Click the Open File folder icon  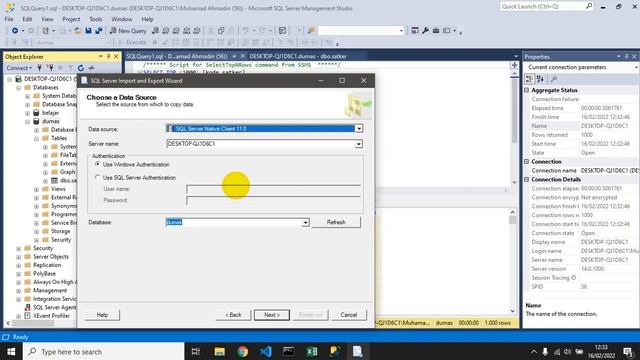pos(78,31)
